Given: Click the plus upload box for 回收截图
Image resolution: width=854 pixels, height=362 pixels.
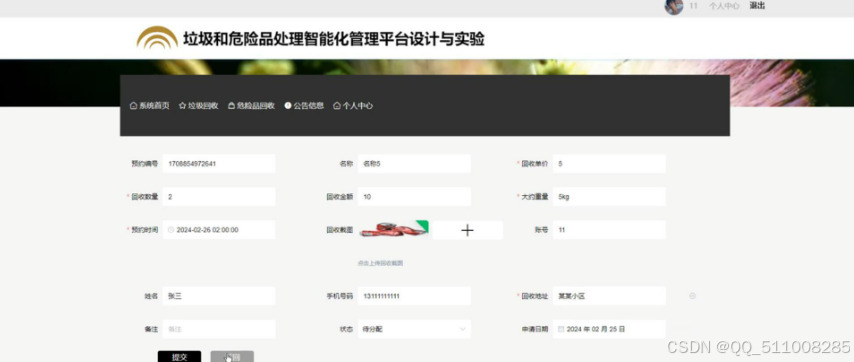Looking at the screenshot, I should pos(467,230).
